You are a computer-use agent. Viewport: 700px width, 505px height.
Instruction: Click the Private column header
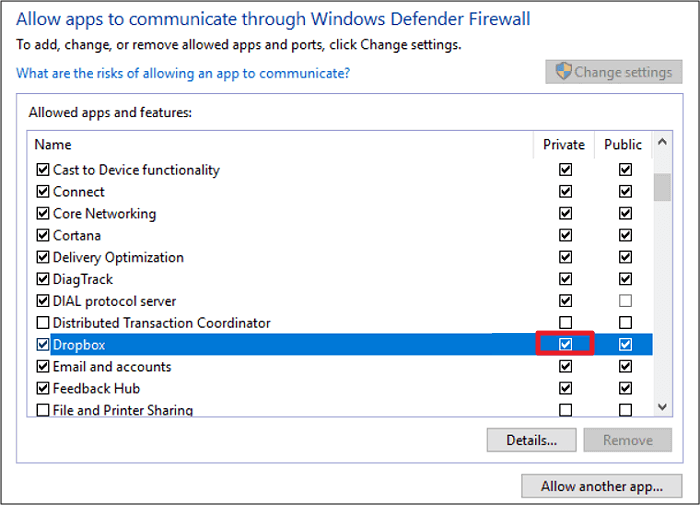point(564,145)
